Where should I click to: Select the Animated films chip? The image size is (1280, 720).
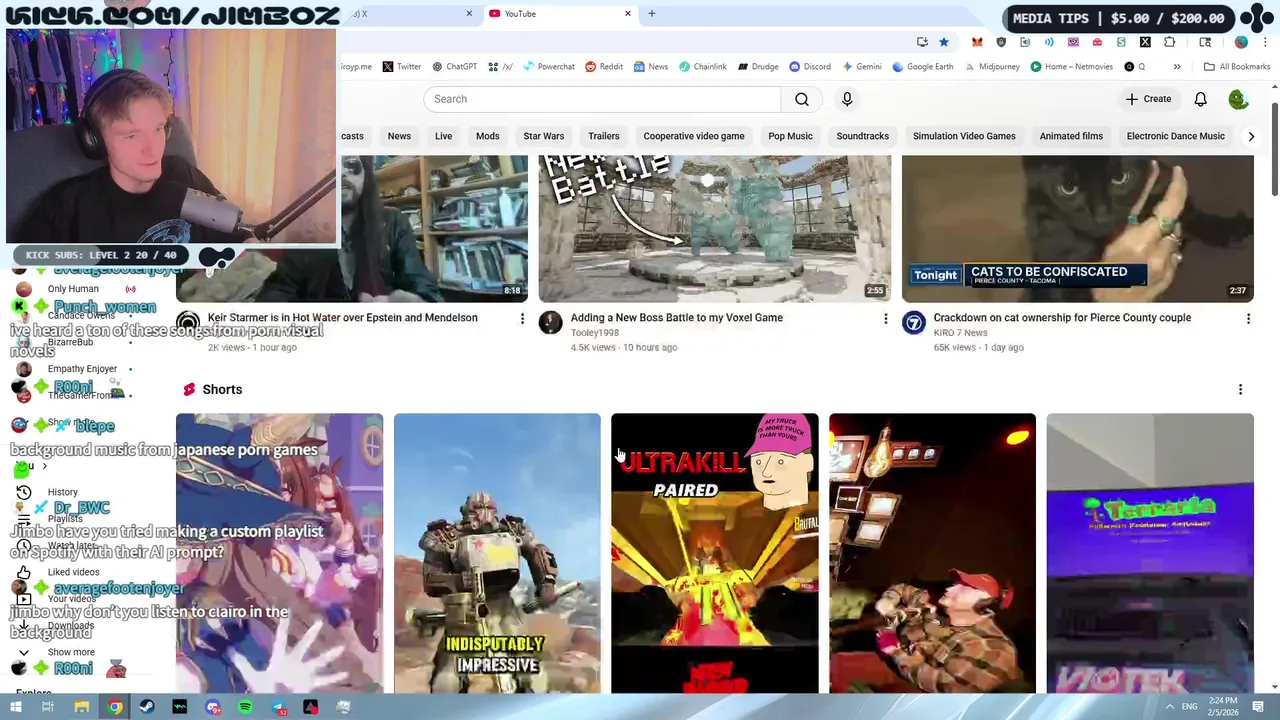1071,136
